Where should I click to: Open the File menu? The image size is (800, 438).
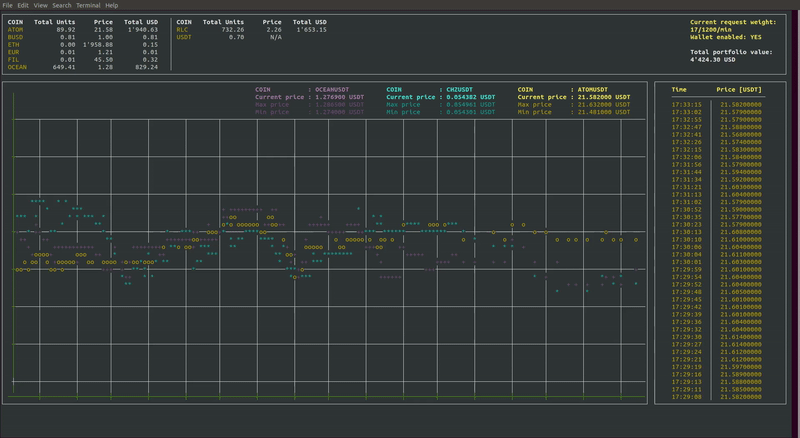(x=7, y=5)
